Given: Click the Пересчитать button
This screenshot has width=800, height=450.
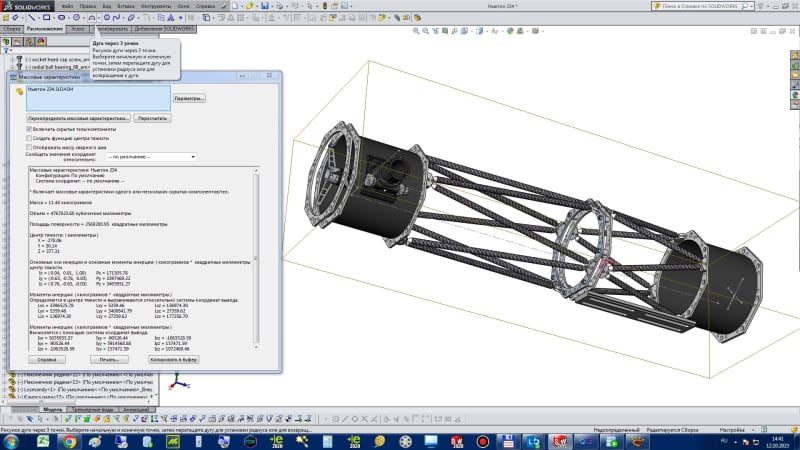Looking at the screenshot, I should (x=153, y=118).
